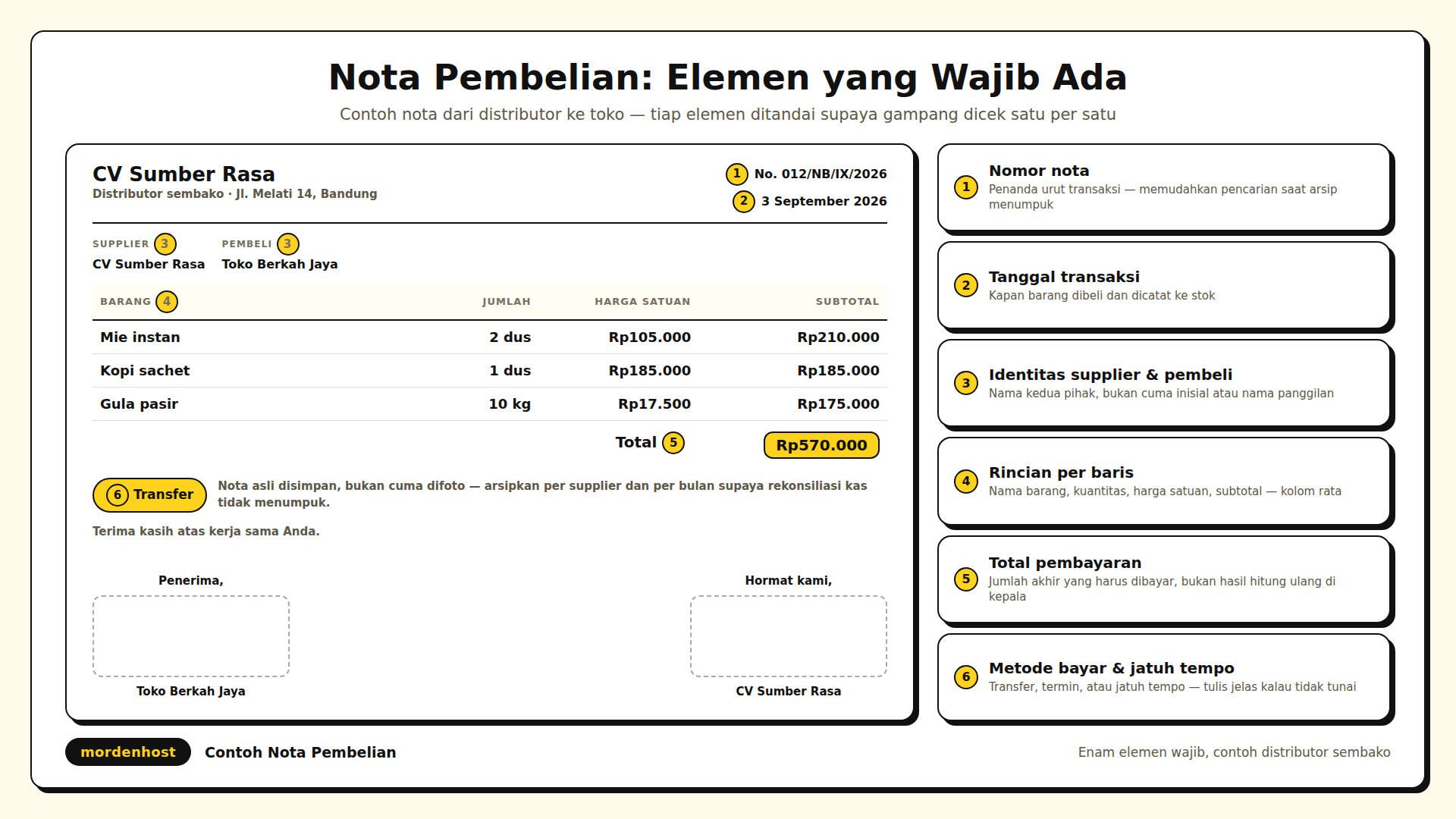The width and height of the screenshot is (1456, 819).
Task: Click the Hormat kami signature box
Action: (x=789, y=636)
